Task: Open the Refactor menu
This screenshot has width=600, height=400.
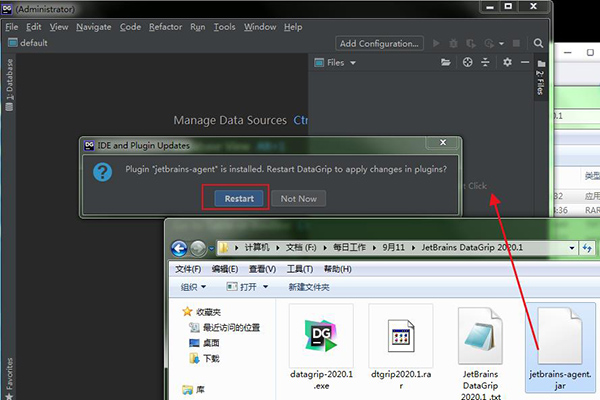Action: coord(165,27)
